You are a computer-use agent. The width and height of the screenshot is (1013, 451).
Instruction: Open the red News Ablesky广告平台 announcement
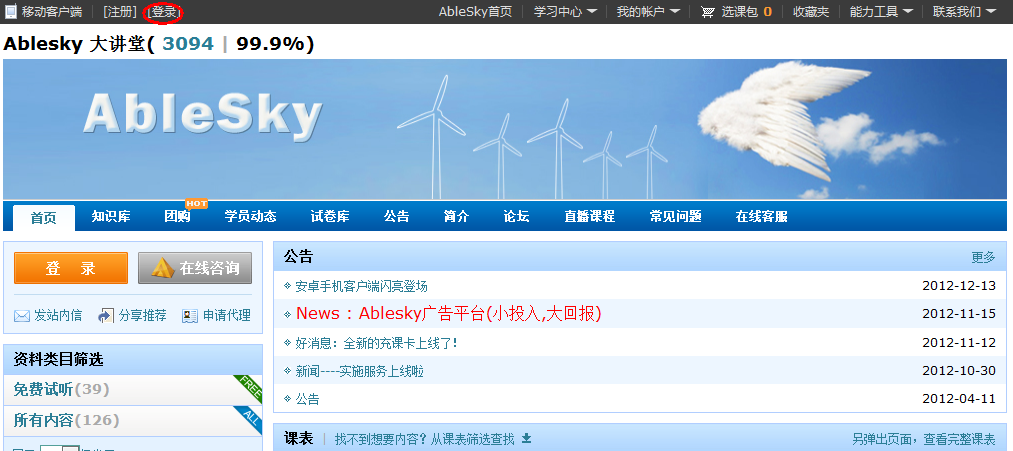pos(448,313)
